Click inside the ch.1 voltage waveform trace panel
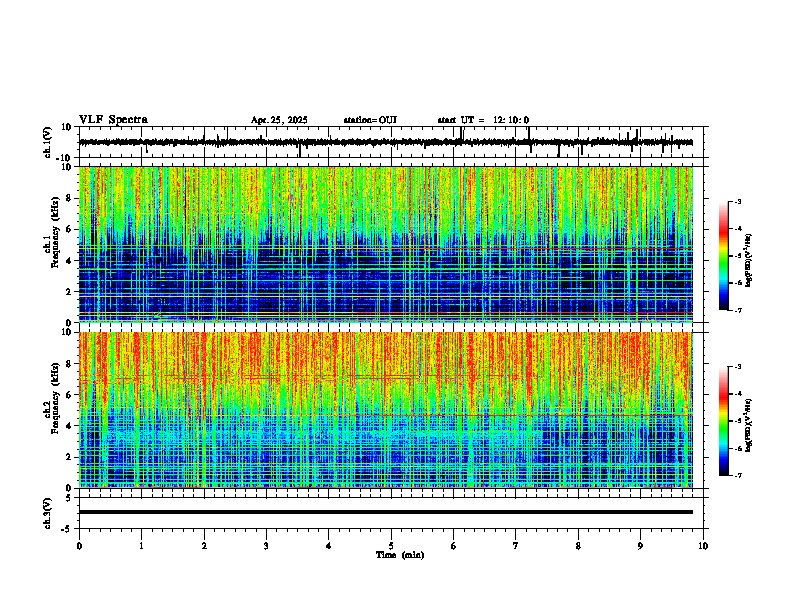Image resolution: width=792 pixels, height=612 pixels. (x=393, y=142)
